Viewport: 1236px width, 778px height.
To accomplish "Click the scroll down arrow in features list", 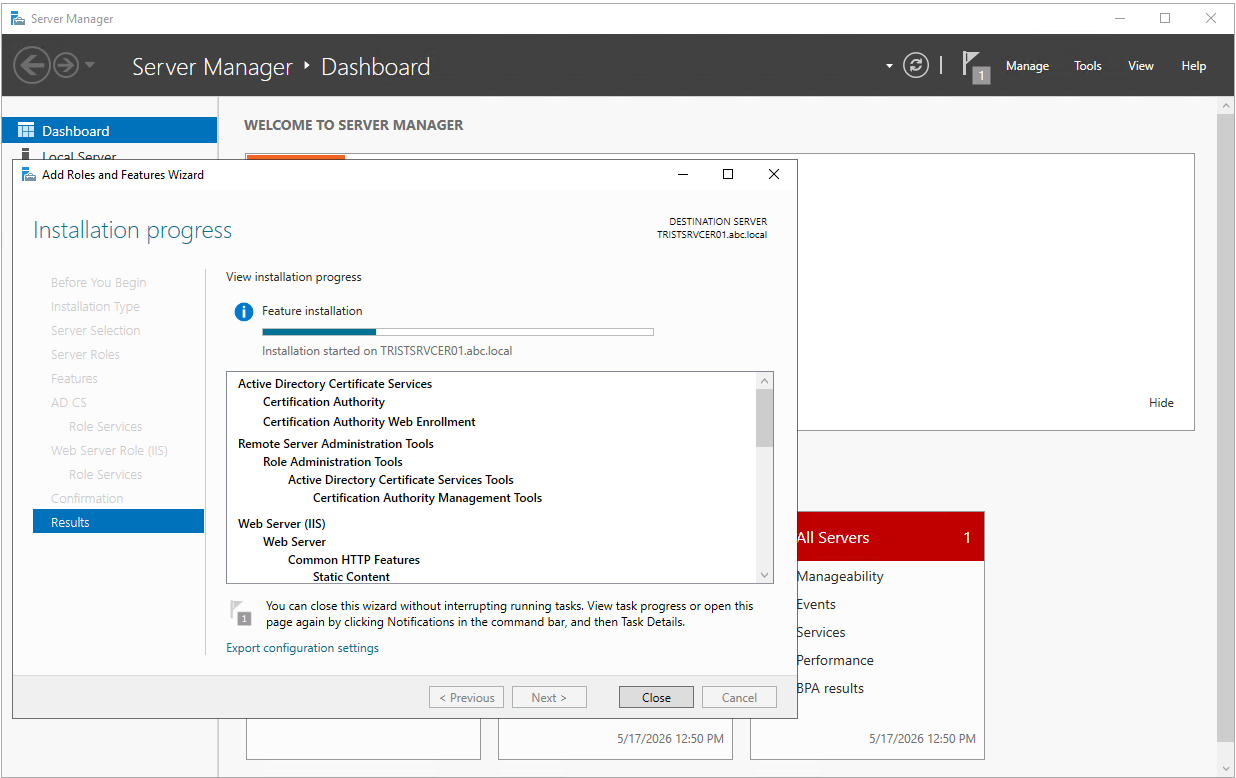I will click(x=765, y=575).
